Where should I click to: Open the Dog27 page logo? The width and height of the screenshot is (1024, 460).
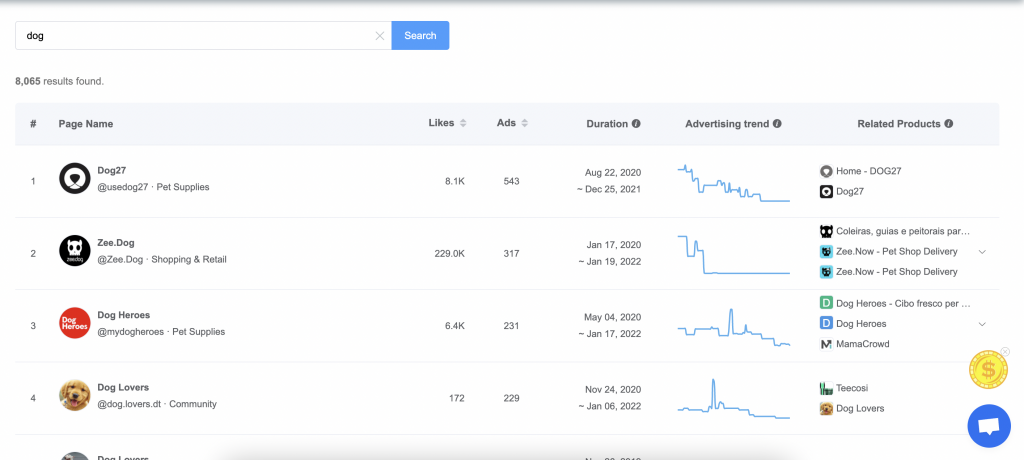(x=74, y=178)
